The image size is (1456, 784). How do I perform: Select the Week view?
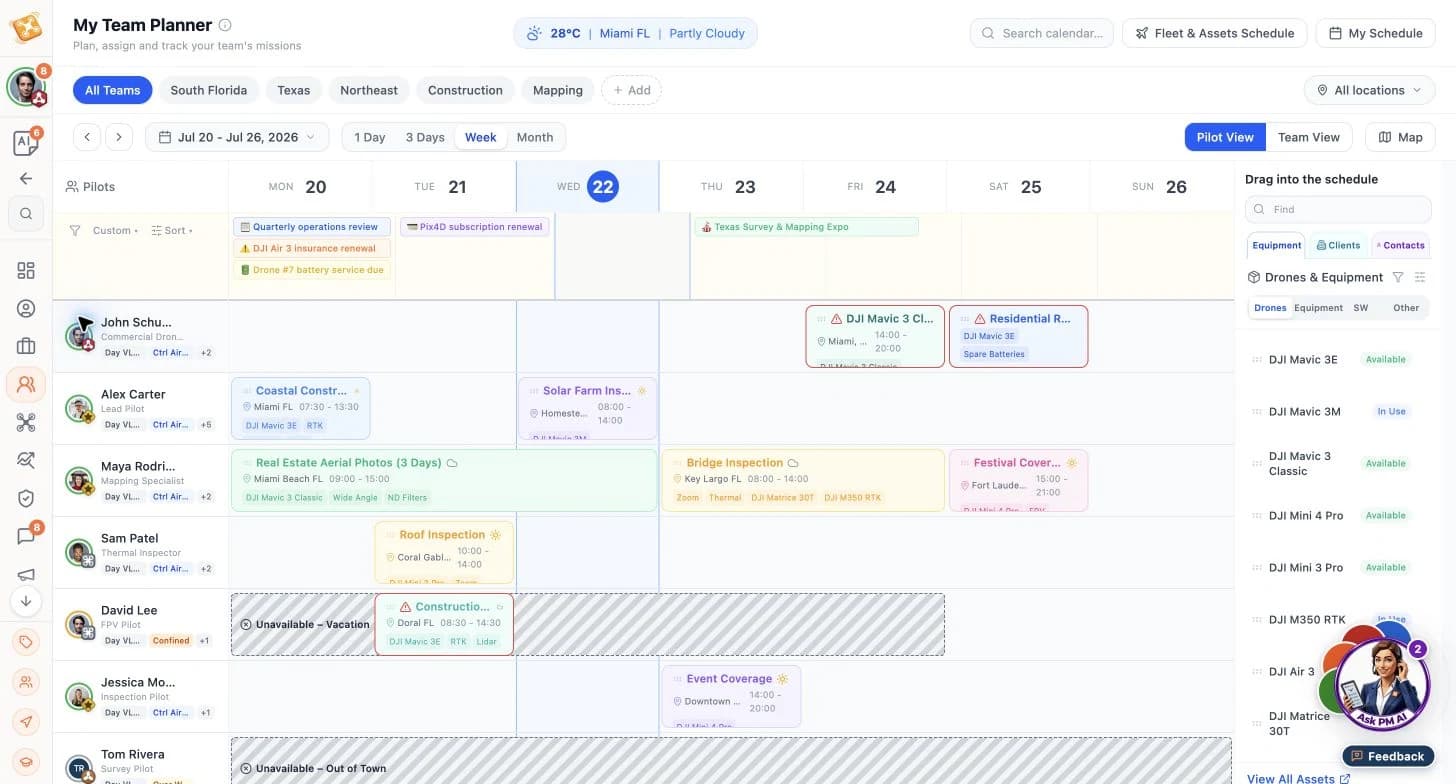click(480, 137)
